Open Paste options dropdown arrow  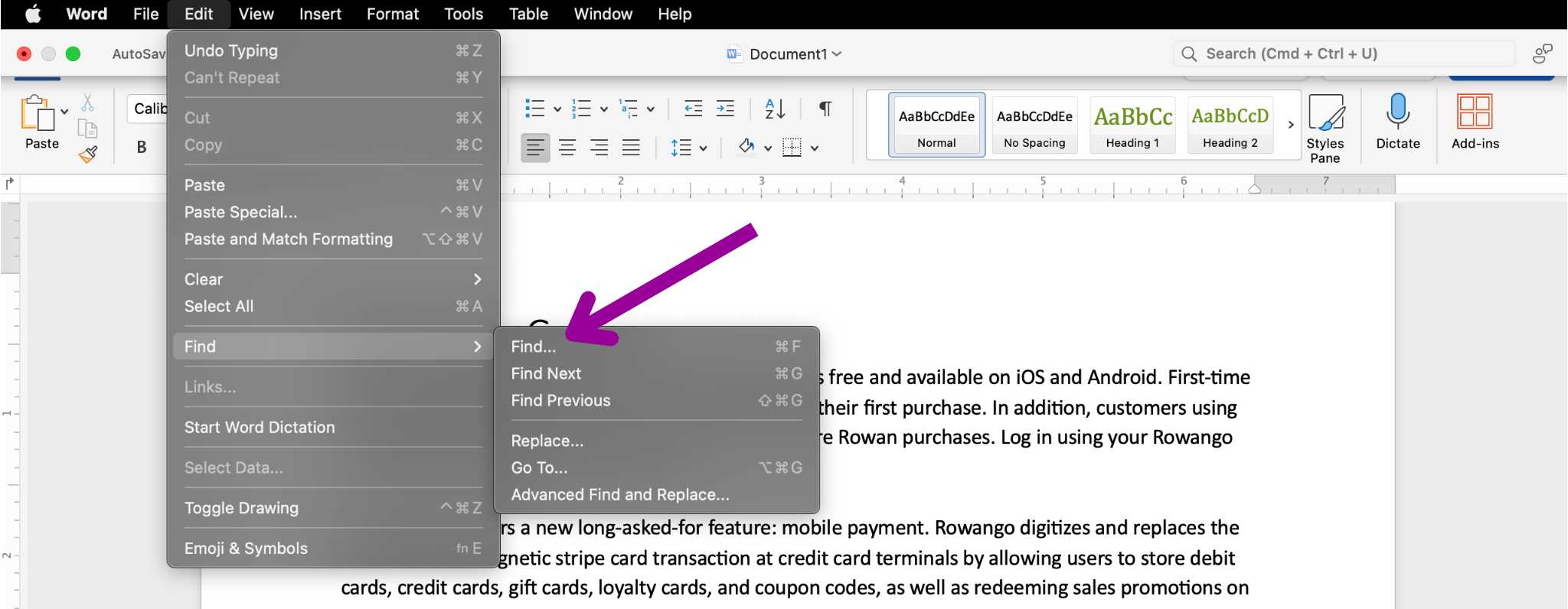pos(64,112)
